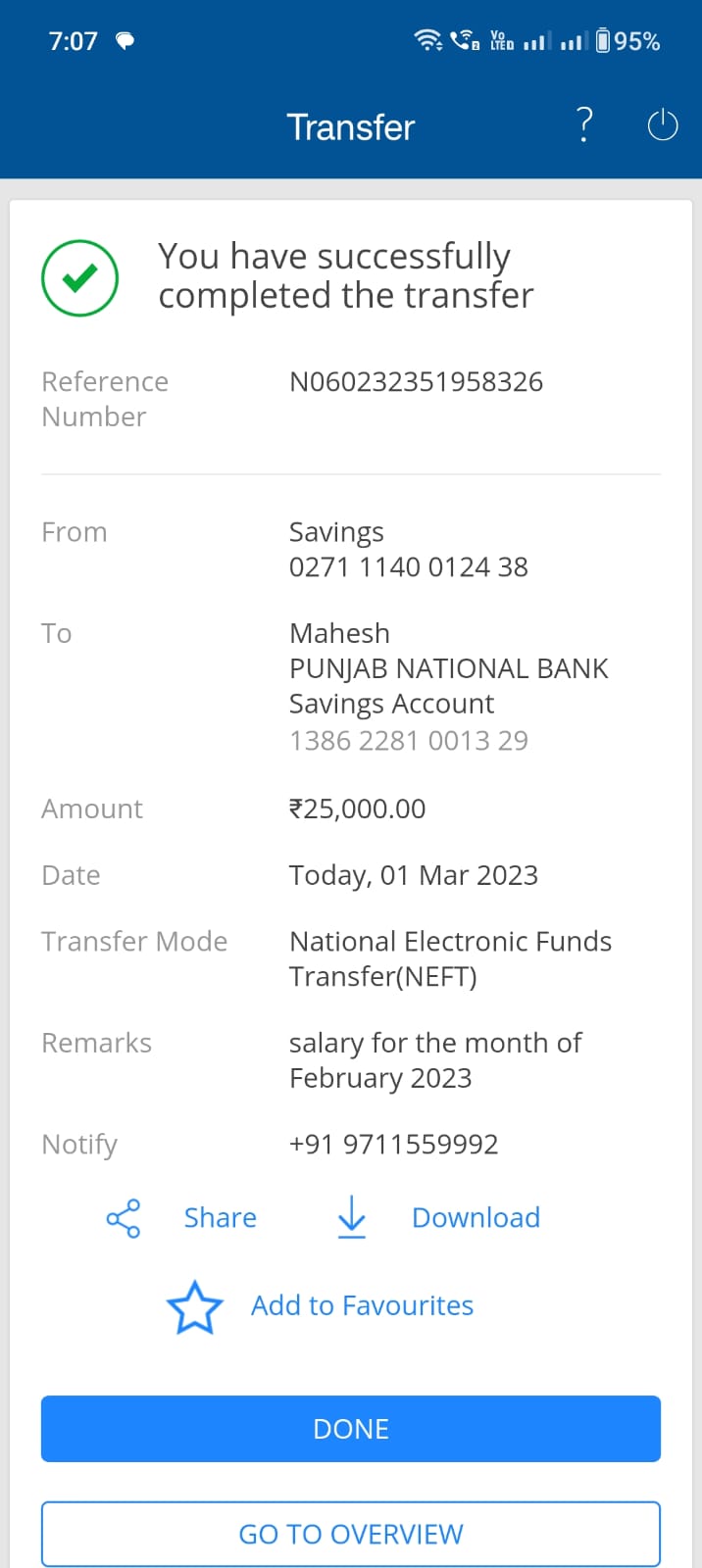Tap the ₹25,000.00 amount value
This screenshot has height=1568, width=702.
click(357, 809)
